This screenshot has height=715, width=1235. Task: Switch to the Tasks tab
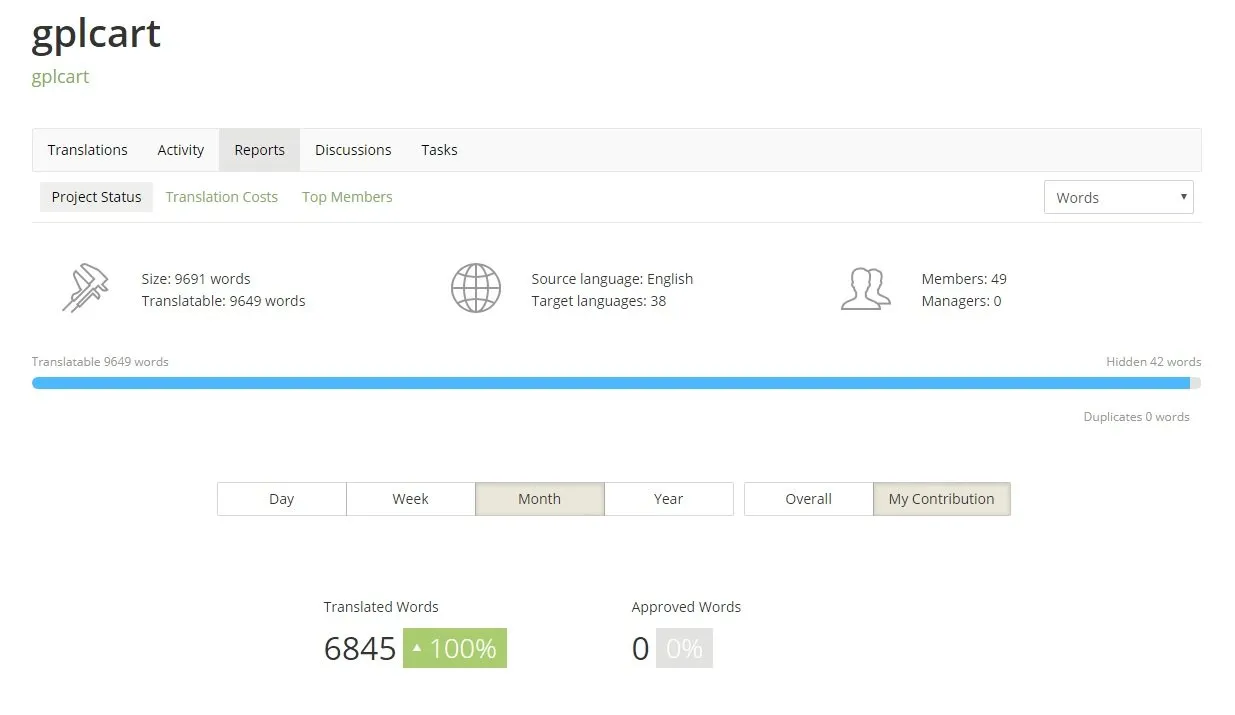coord(439,150)
